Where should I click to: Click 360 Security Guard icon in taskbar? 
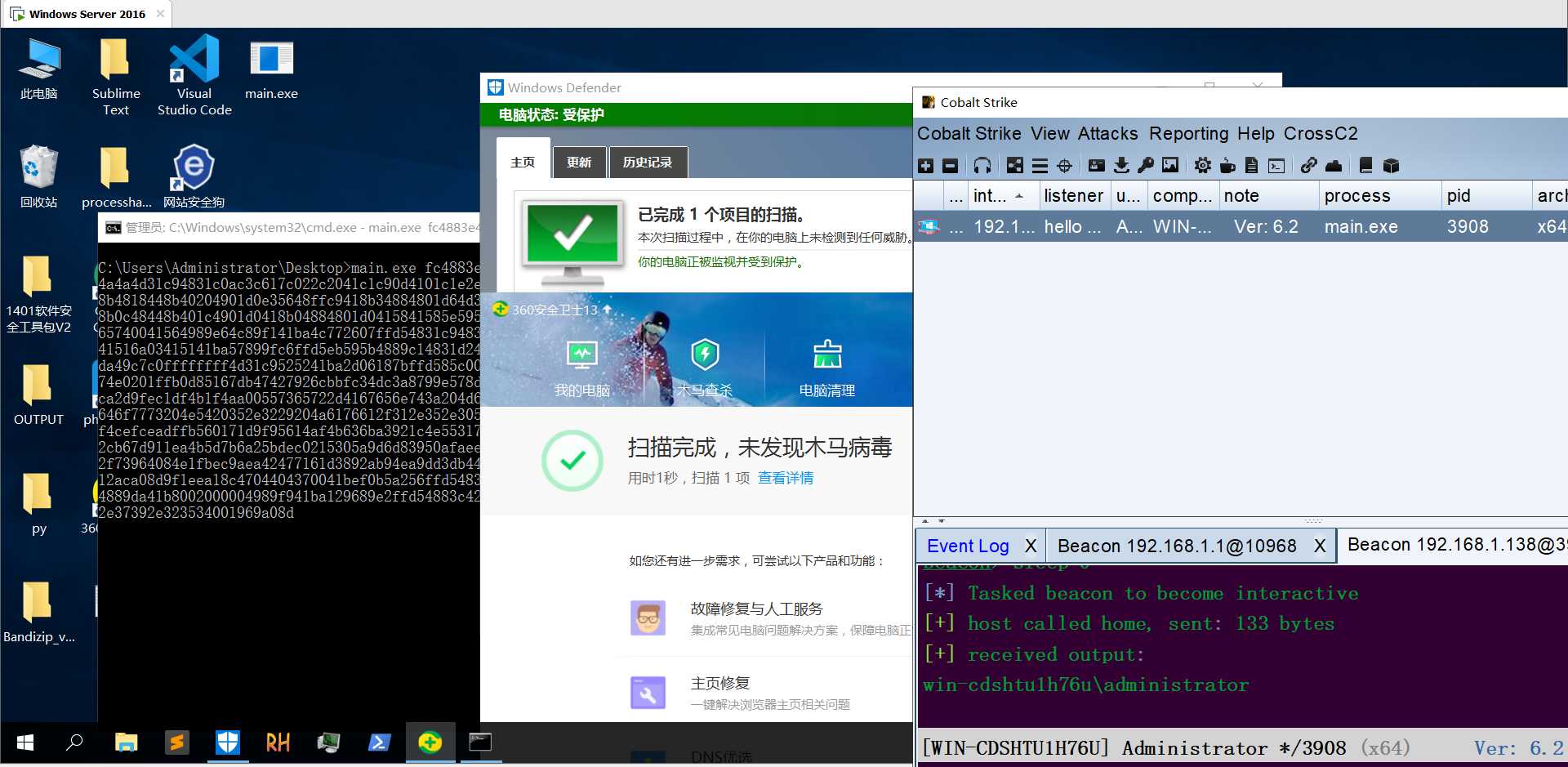(430, 742)
